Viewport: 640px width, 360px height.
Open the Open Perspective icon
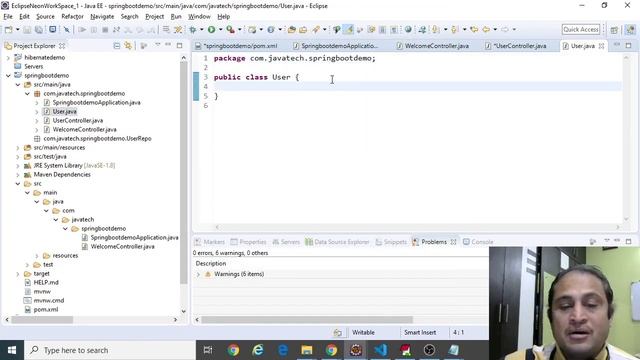[614, 29]
